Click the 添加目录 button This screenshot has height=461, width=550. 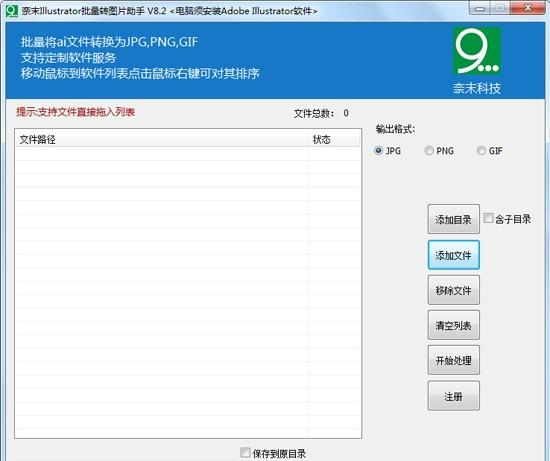(454, 219)
